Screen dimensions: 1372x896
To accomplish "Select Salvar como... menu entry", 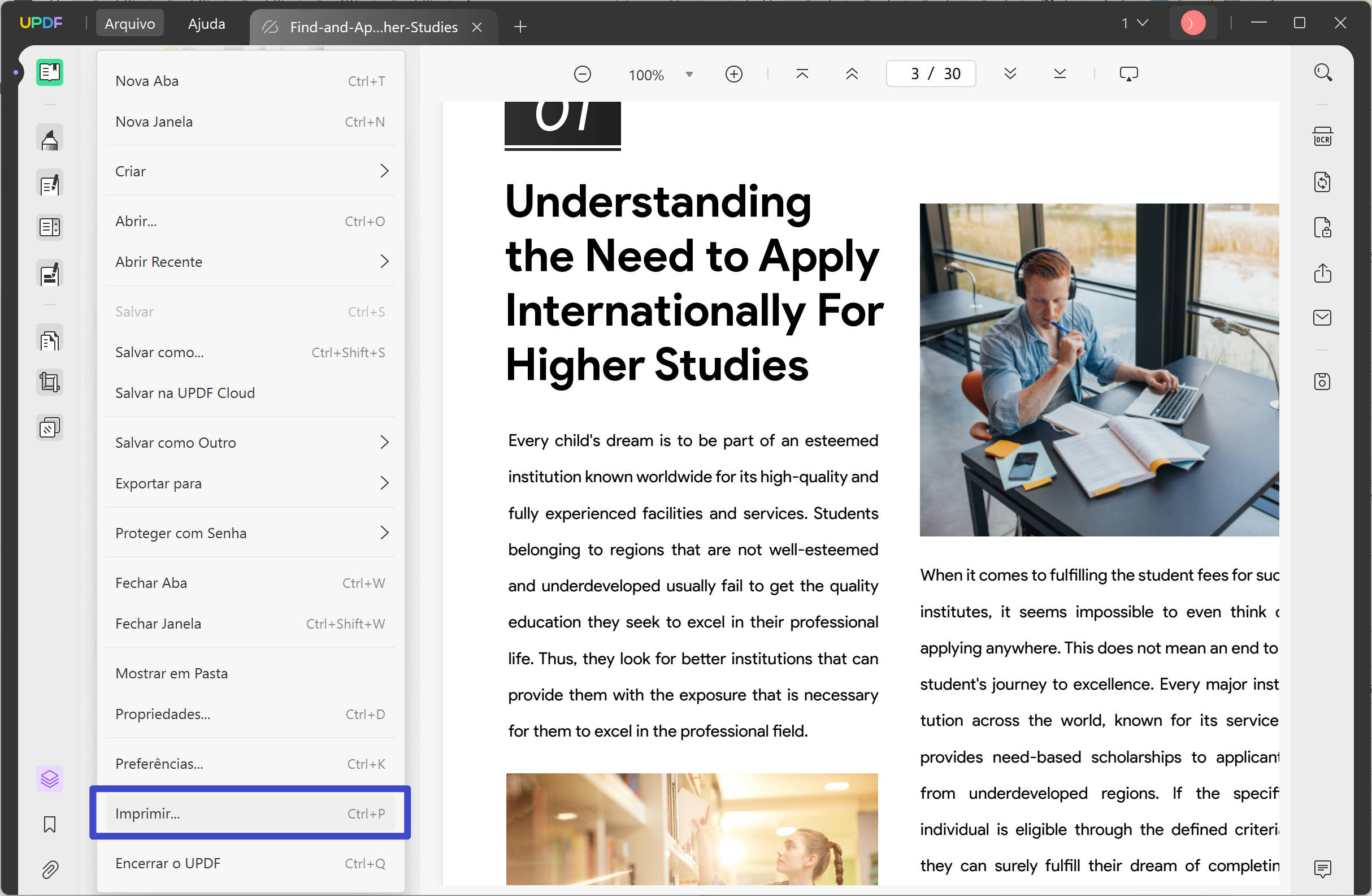I will [251, 352].
